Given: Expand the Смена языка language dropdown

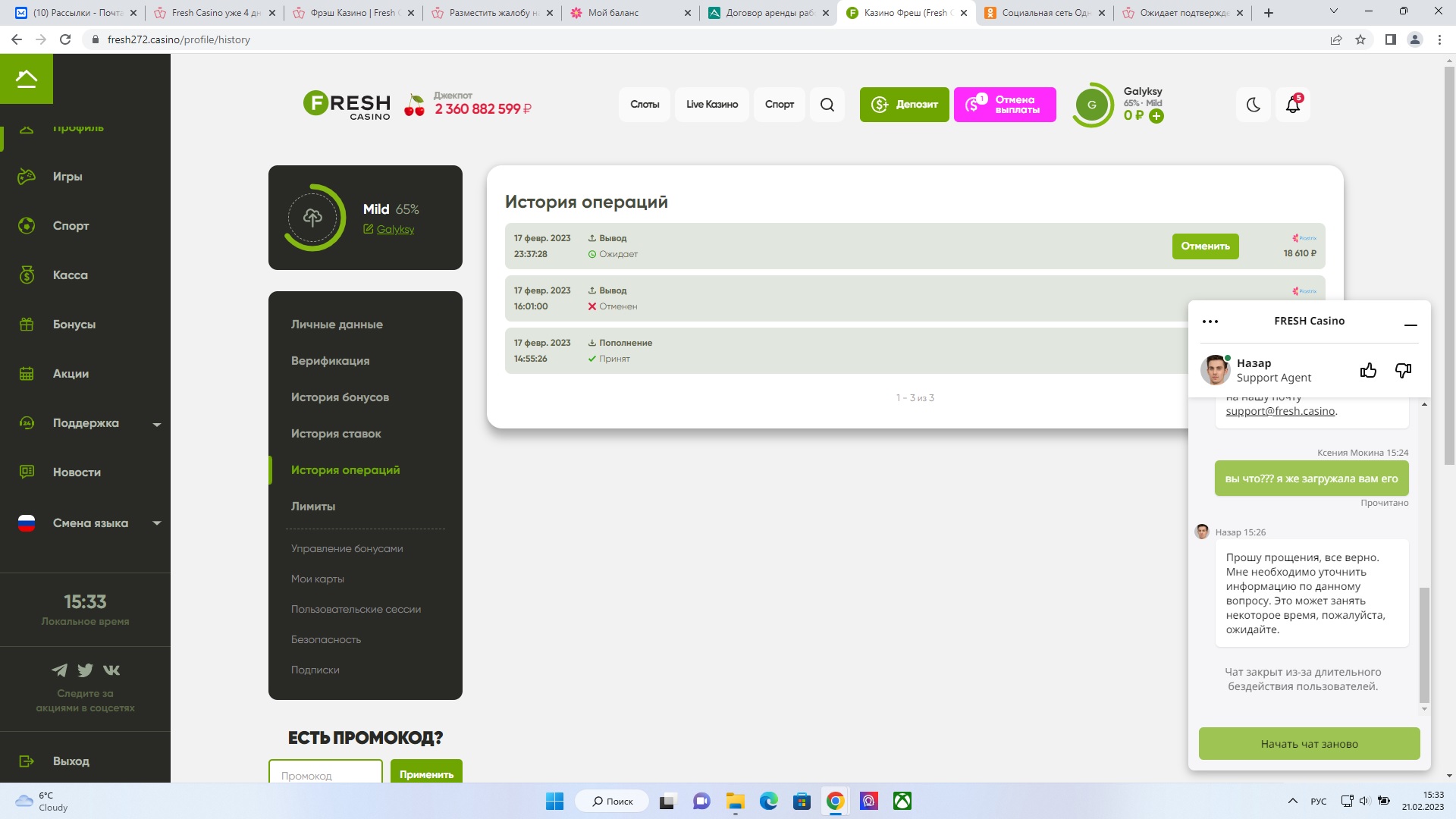Looking at the screenshot, I should tap(157, 523).
